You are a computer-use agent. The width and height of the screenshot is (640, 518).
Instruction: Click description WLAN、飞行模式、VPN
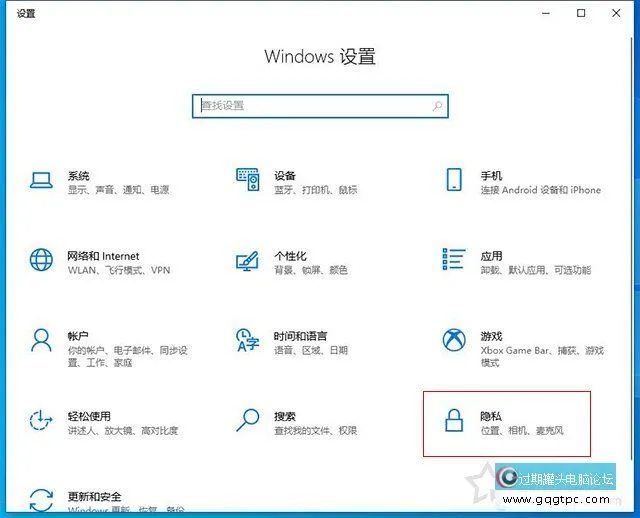119,270
